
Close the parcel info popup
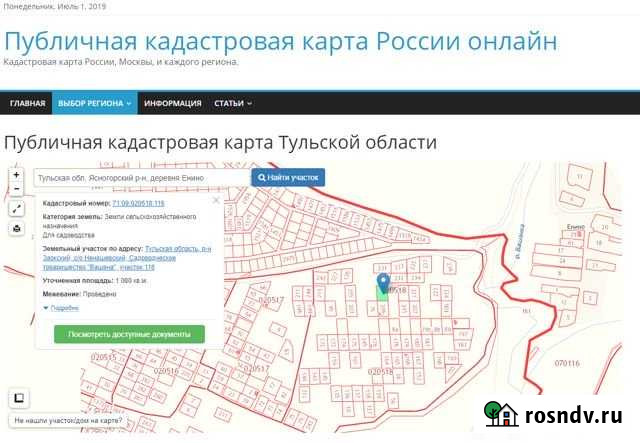tap(218, 200)
